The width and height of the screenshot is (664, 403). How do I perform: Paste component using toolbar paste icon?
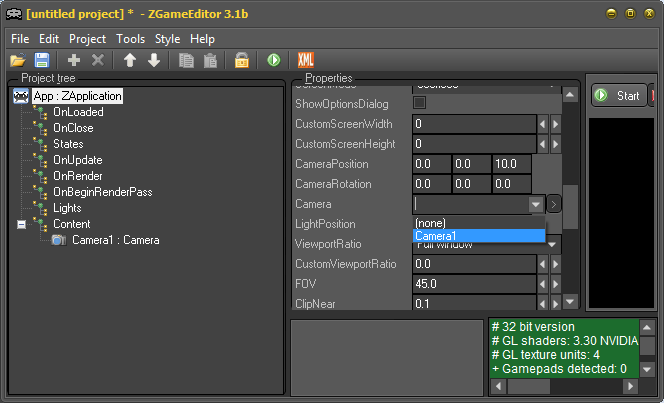click(x=210, y=60)
